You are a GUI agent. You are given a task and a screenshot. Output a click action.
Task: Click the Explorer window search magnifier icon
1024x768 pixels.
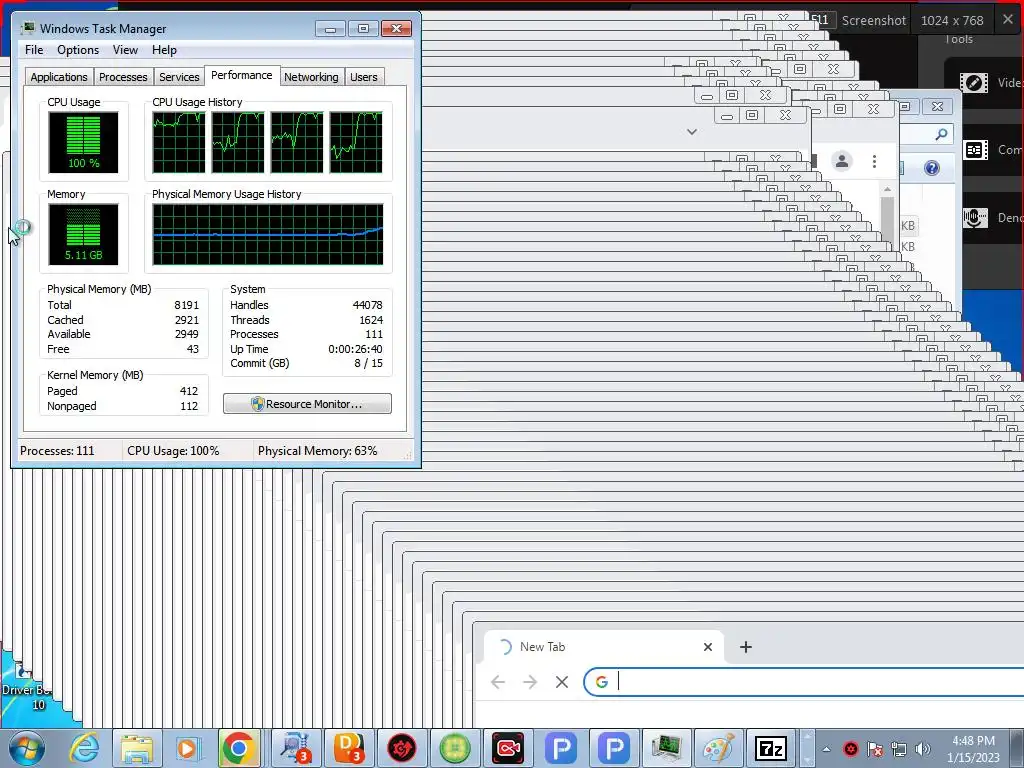tap(940, 134)
